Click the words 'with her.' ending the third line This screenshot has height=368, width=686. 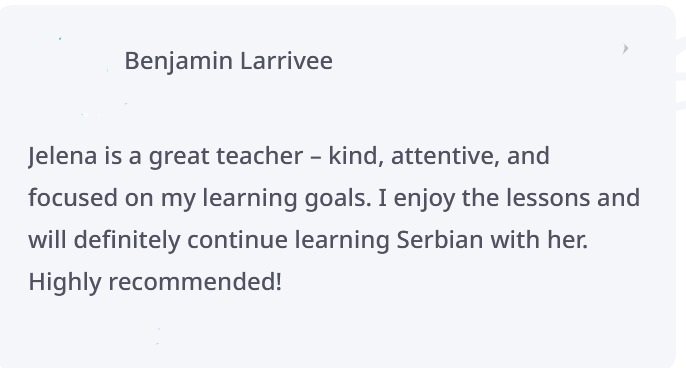point(539,240)
